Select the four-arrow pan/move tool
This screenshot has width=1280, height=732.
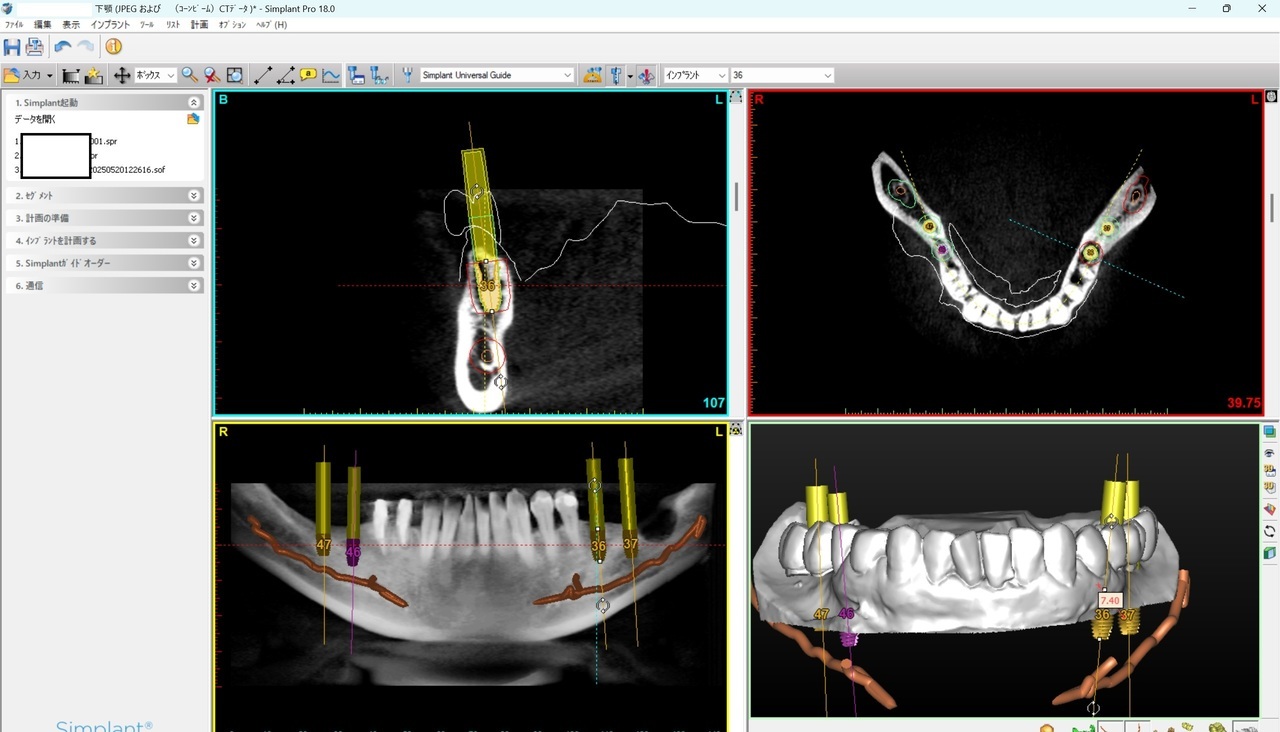click(x=122, y=75)
